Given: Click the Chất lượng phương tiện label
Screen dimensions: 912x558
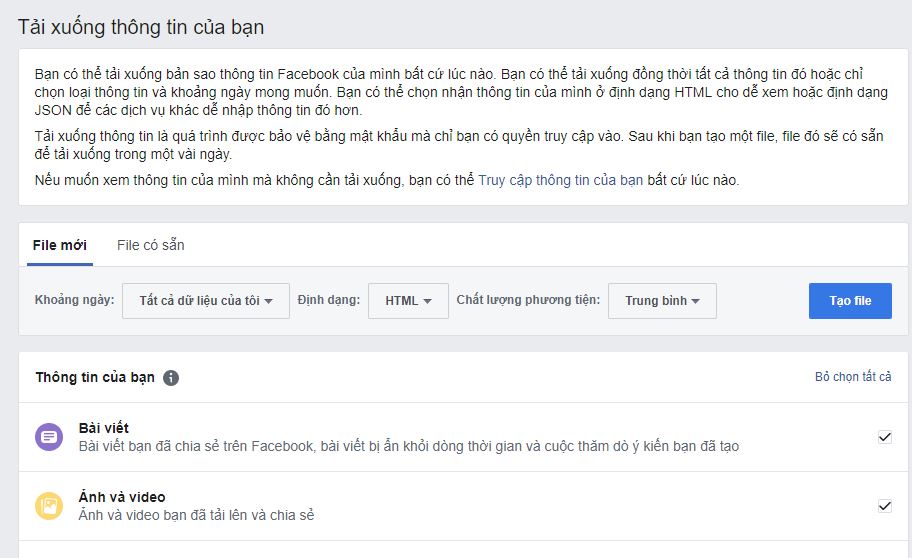Looking at the screenshot, I should [x=528, y=300].
